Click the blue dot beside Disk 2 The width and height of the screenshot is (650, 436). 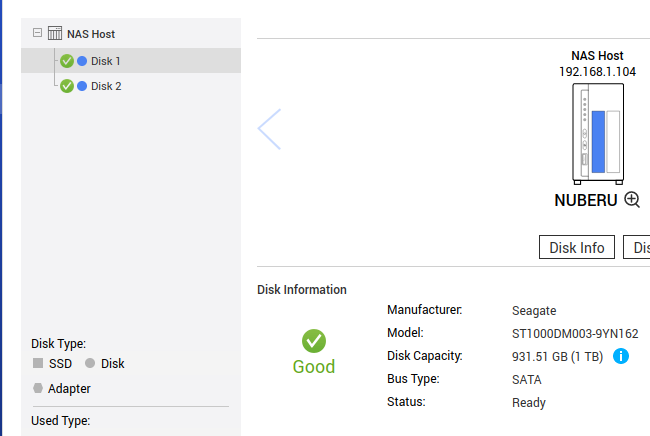click(82, 86)
